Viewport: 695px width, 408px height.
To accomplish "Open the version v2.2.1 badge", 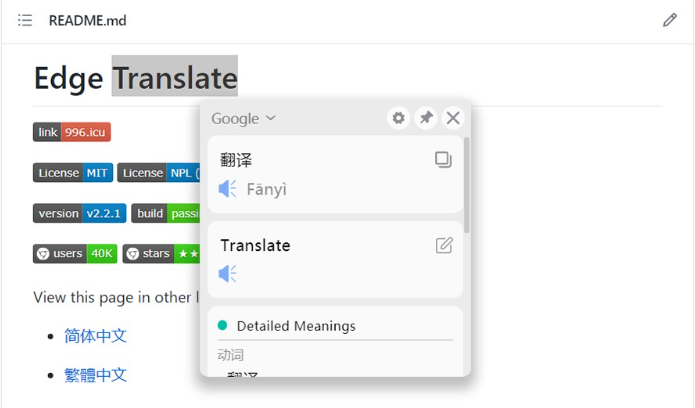I will pos(79,213).
